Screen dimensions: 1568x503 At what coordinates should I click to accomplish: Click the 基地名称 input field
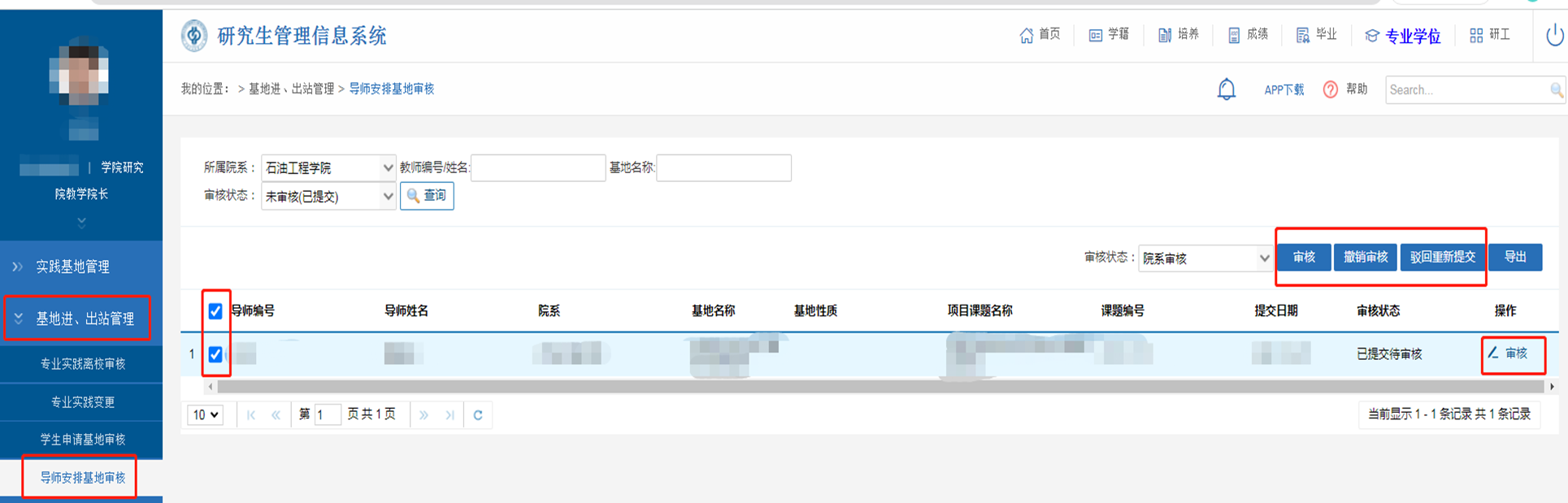pyautogui.click(x=723, y=168)
